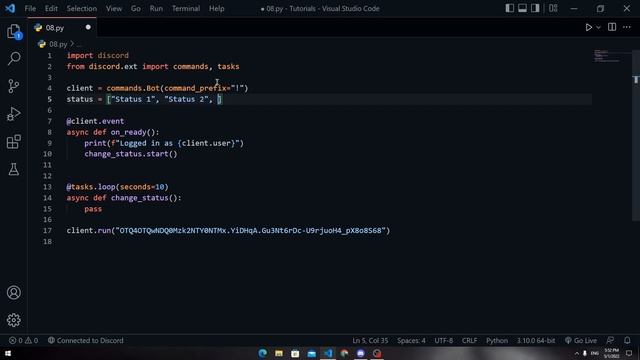Run the Python file with play button
This screenshot has height=360, width=640.
[x=588, y=27]
